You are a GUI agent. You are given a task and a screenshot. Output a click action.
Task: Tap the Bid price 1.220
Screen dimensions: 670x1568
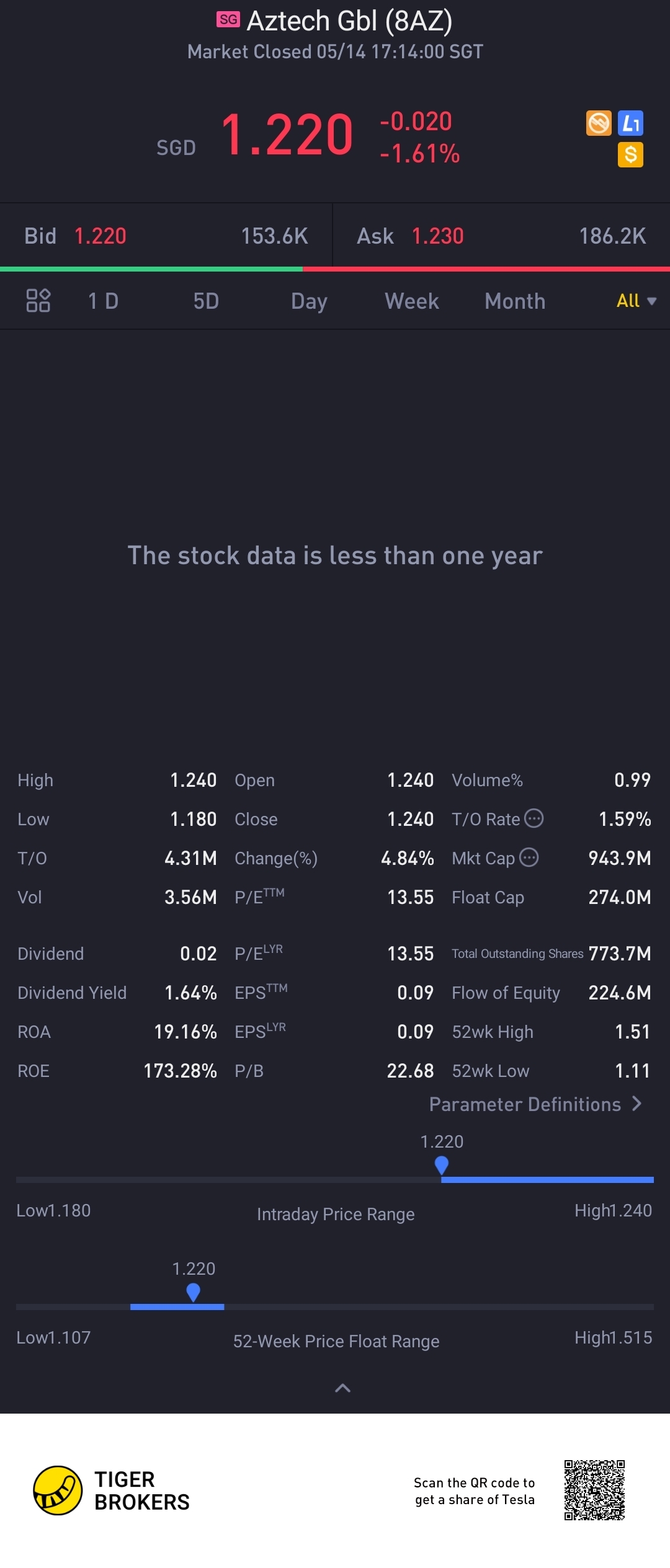[x=100, y=236]
